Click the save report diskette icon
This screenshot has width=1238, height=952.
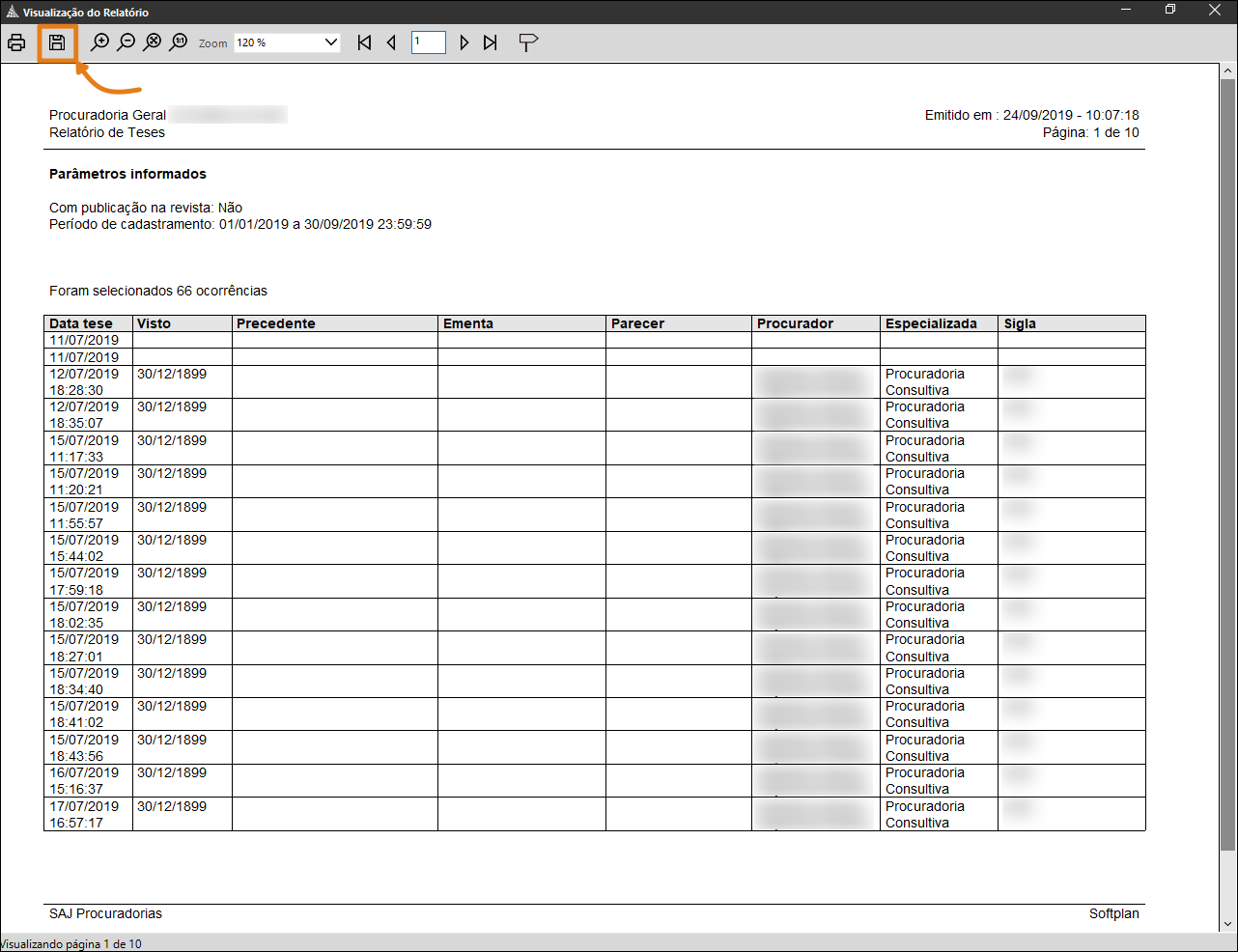(57, 42)
